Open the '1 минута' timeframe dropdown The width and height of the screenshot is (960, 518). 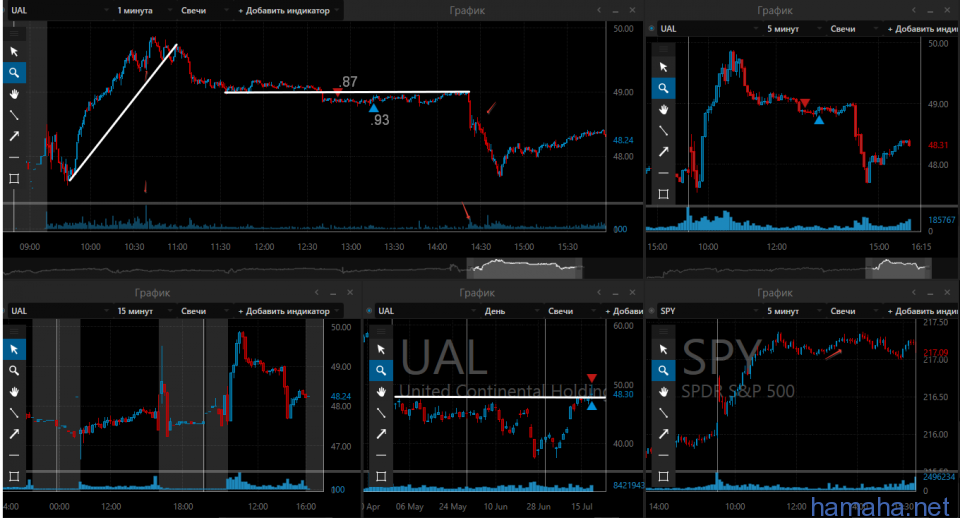pyautogui.click(x=144, y=10)
